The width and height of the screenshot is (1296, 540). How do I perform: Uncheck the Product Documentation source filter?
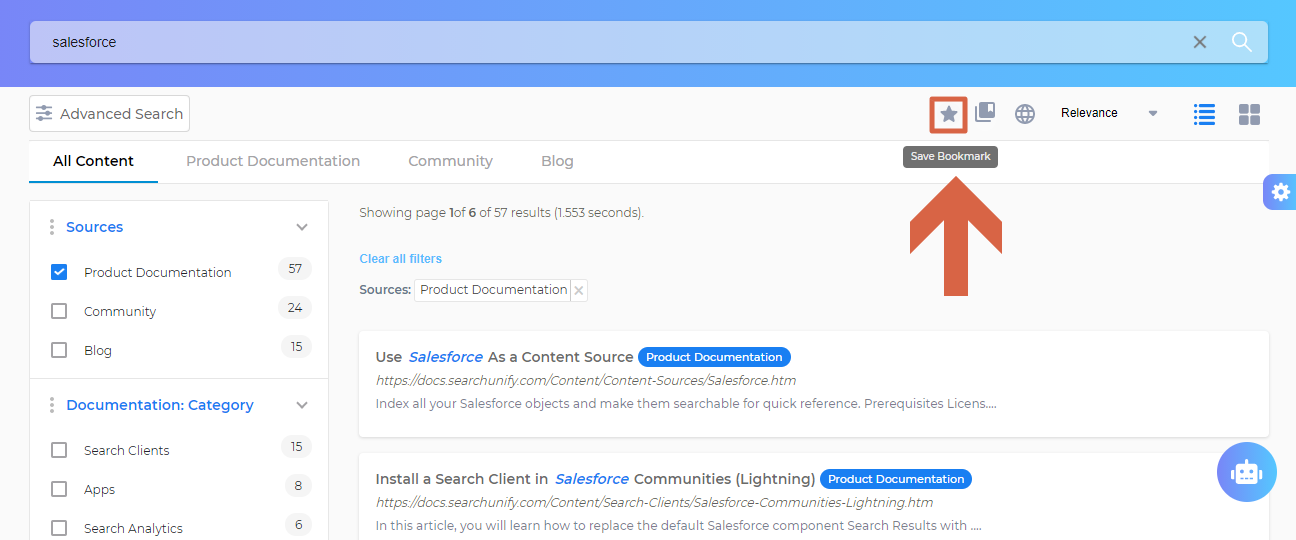tap(59, 272)
